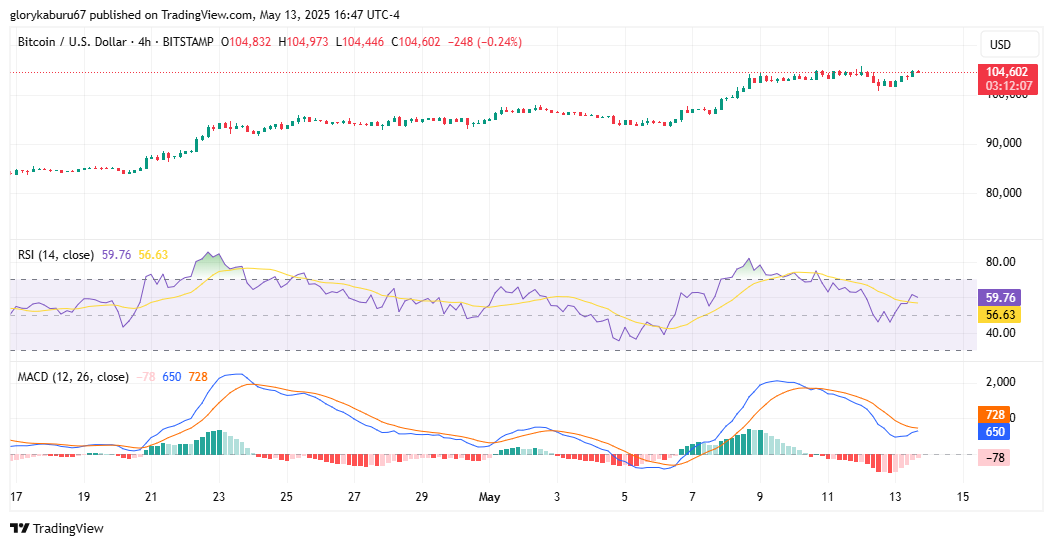The width and height of the screenshot is (1053, 546).
Task: Click the May label on time axis
Action: click(x=489, y=496)
